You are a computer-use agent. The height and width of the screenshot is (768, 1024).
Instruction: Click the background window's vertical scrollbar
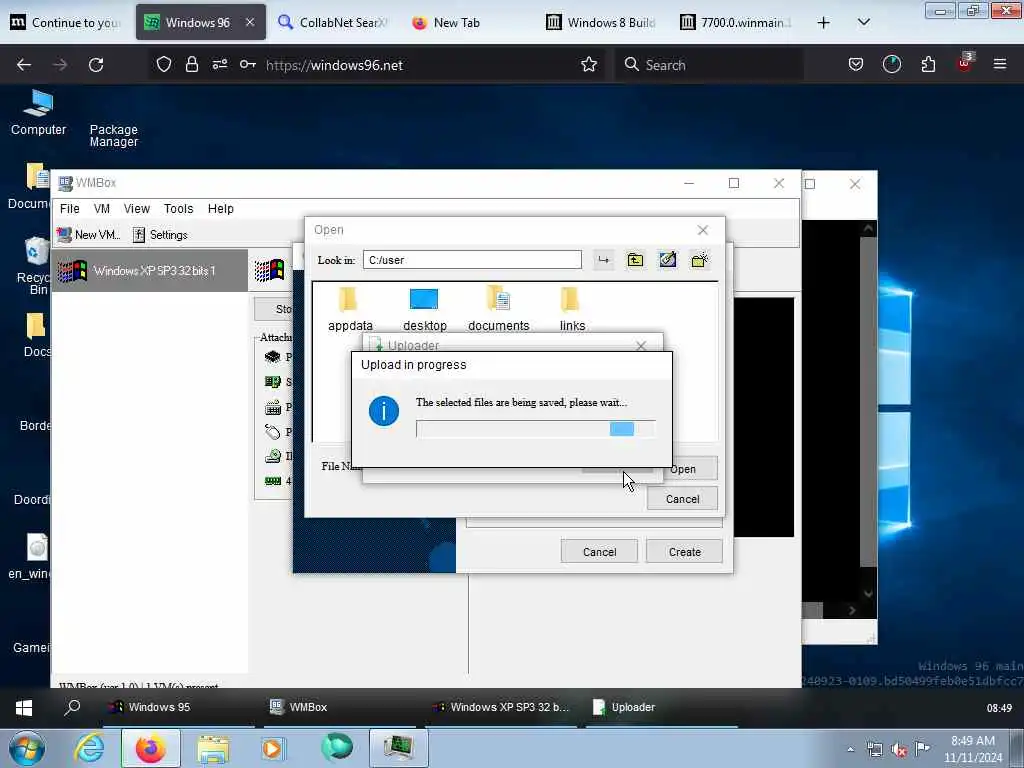(868, 409)
